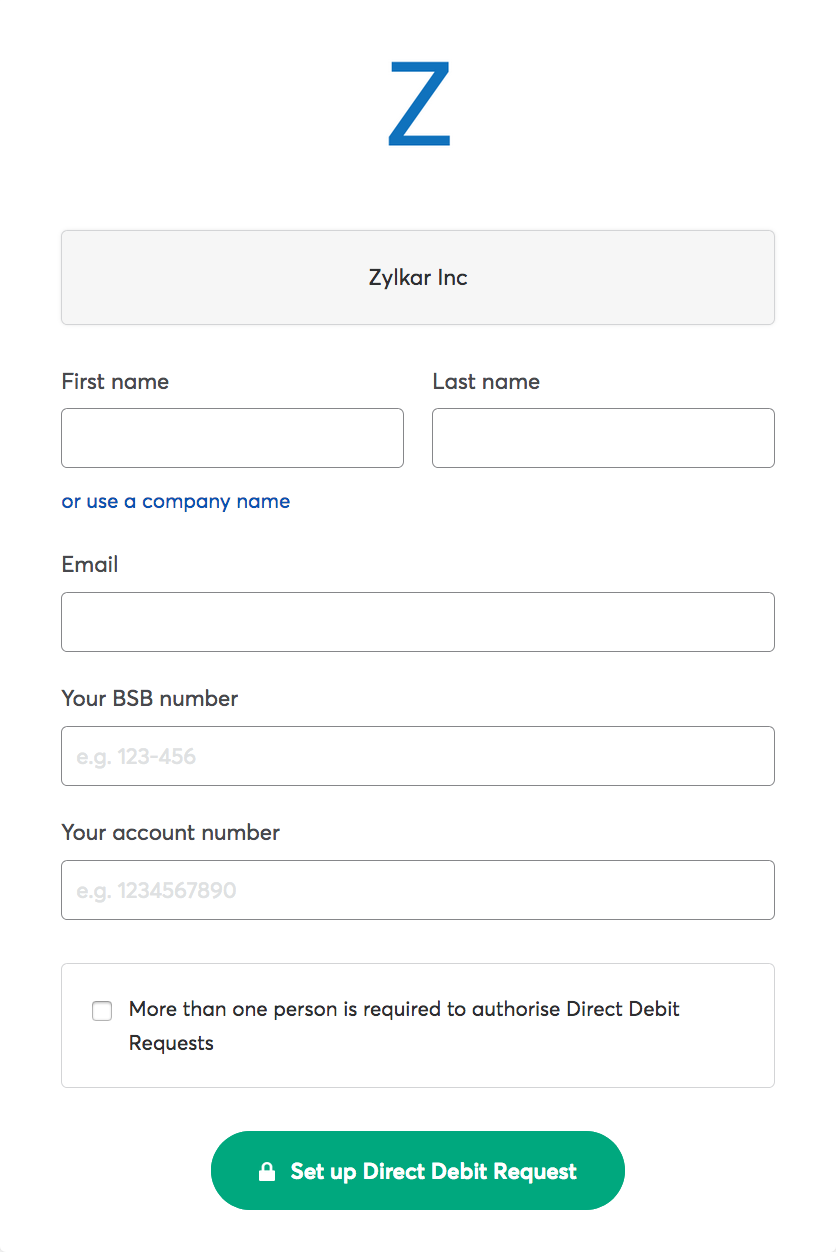Click the 'or use a company name' link
The height and width of the screenshot is (1252, 836).
coord(176,501)
